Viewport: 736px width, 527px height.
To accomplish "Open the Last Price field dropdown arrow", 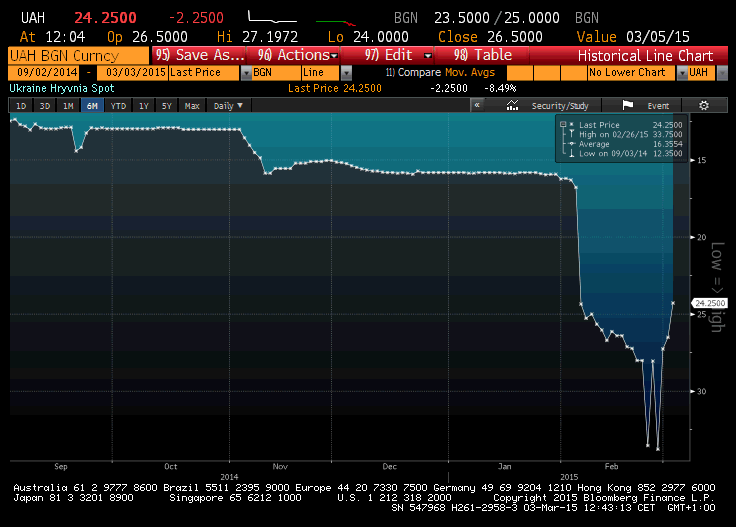I will coord(246,73).
